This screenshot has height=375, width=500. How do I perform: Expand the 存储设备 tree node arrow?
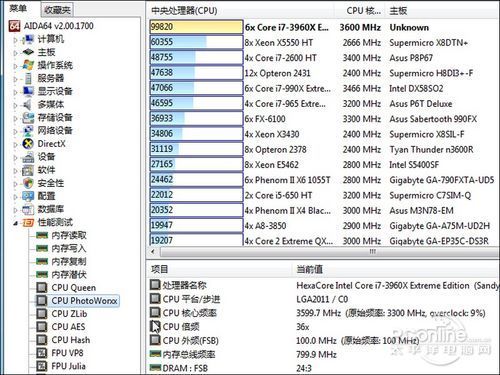click(x=15, y=118)
